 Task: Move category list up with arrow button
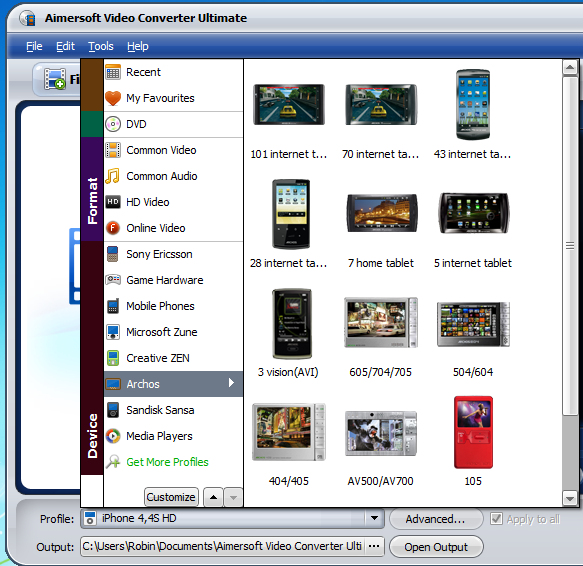coord(213,497)
